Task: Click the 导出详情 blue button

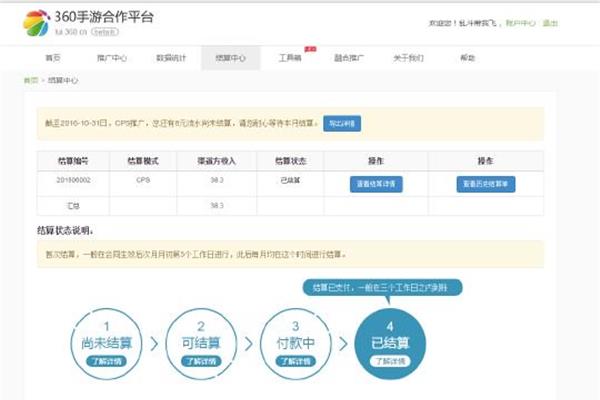Action: [x=342, y=124]
